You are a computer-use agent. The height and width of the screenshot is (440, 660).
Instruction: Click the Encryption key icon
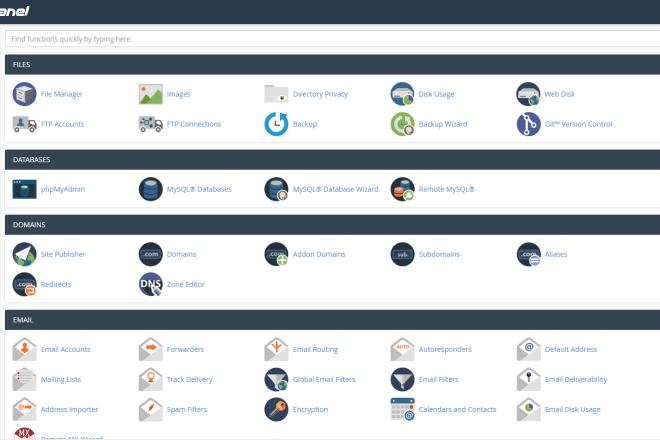(276, 409)
